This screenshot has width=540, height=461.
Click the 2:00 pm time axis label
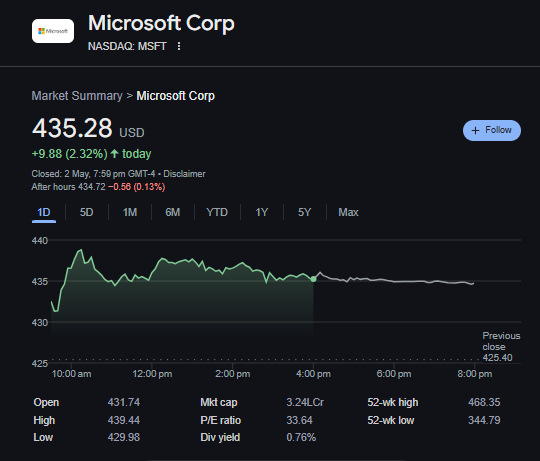tap(232, 374)
